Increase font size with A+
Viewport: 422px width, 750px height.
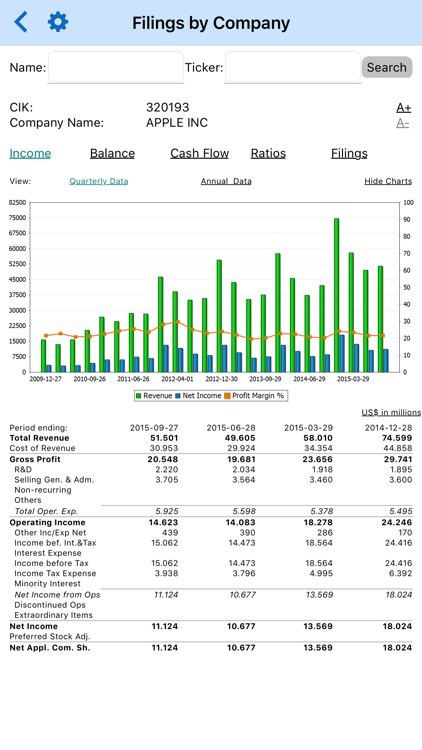coord(403,108)
